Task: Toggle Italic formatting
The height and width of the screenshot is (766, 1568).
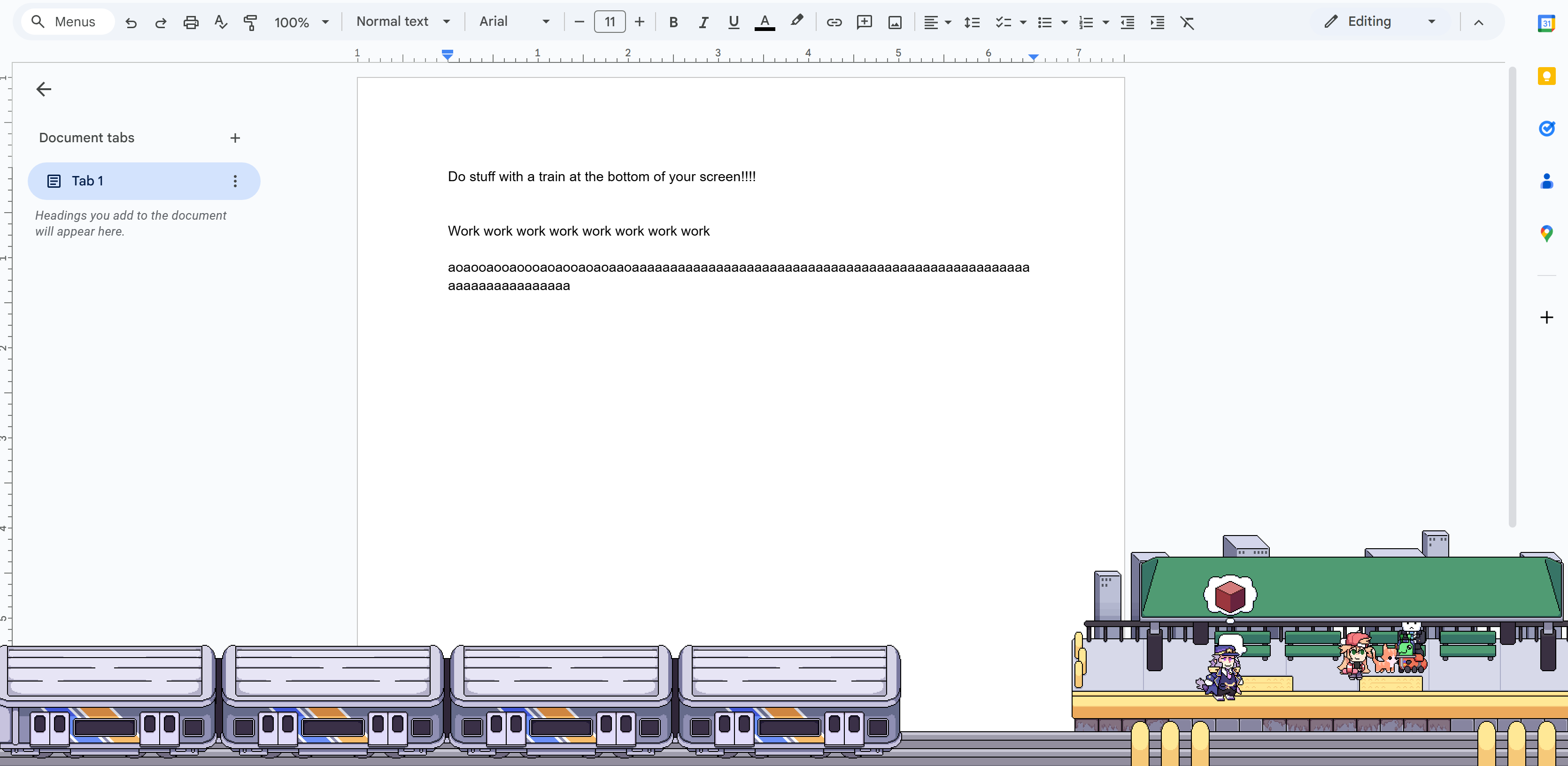Action: [x=703, y=23]
